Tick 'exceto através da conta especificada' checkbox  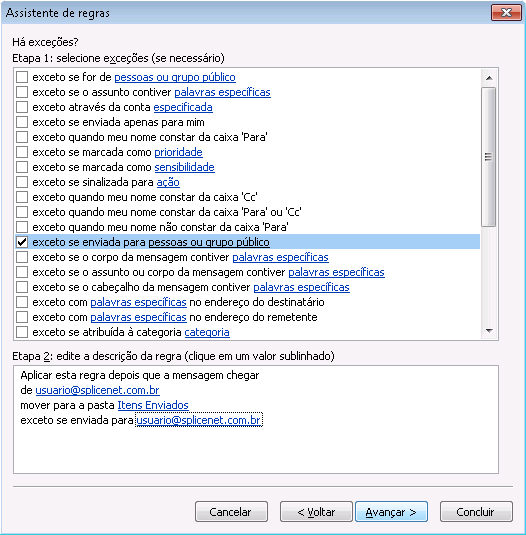click(x=22, y=107)
